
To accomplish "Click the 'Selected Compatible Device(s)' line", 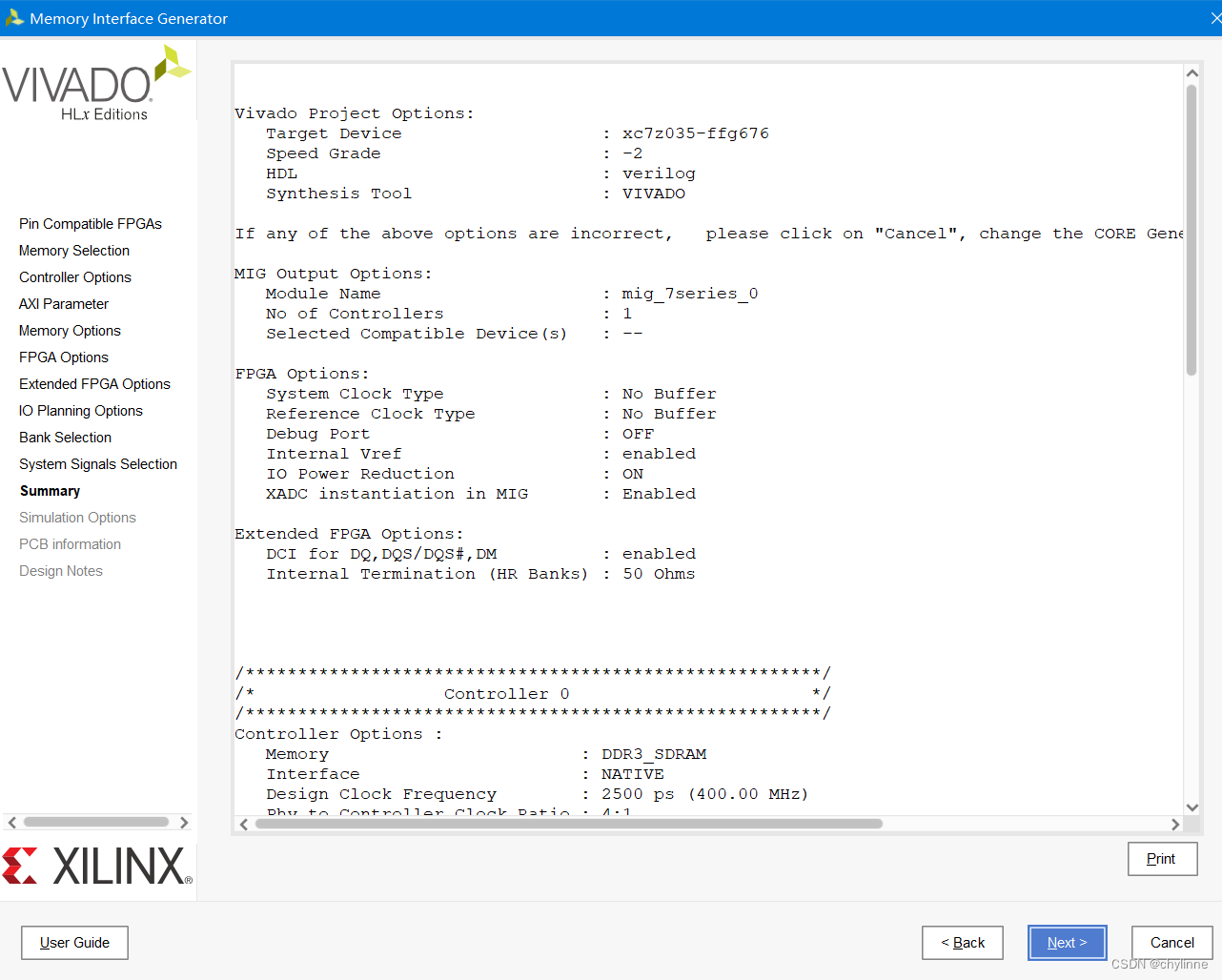I will (455, 334).
